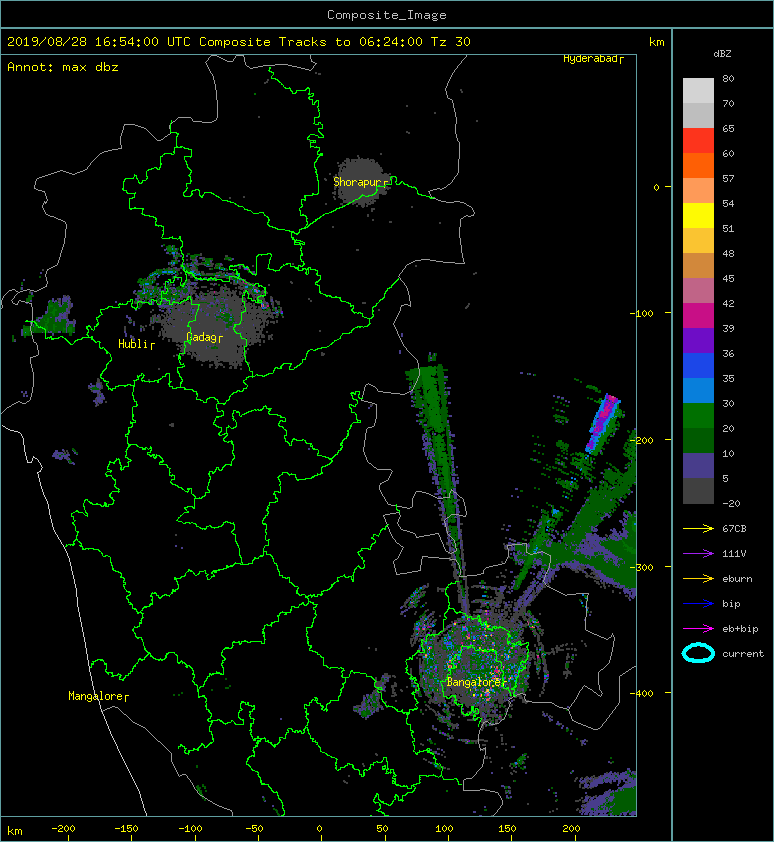Click the 'eb+bip' legend label

coord(740,629)
